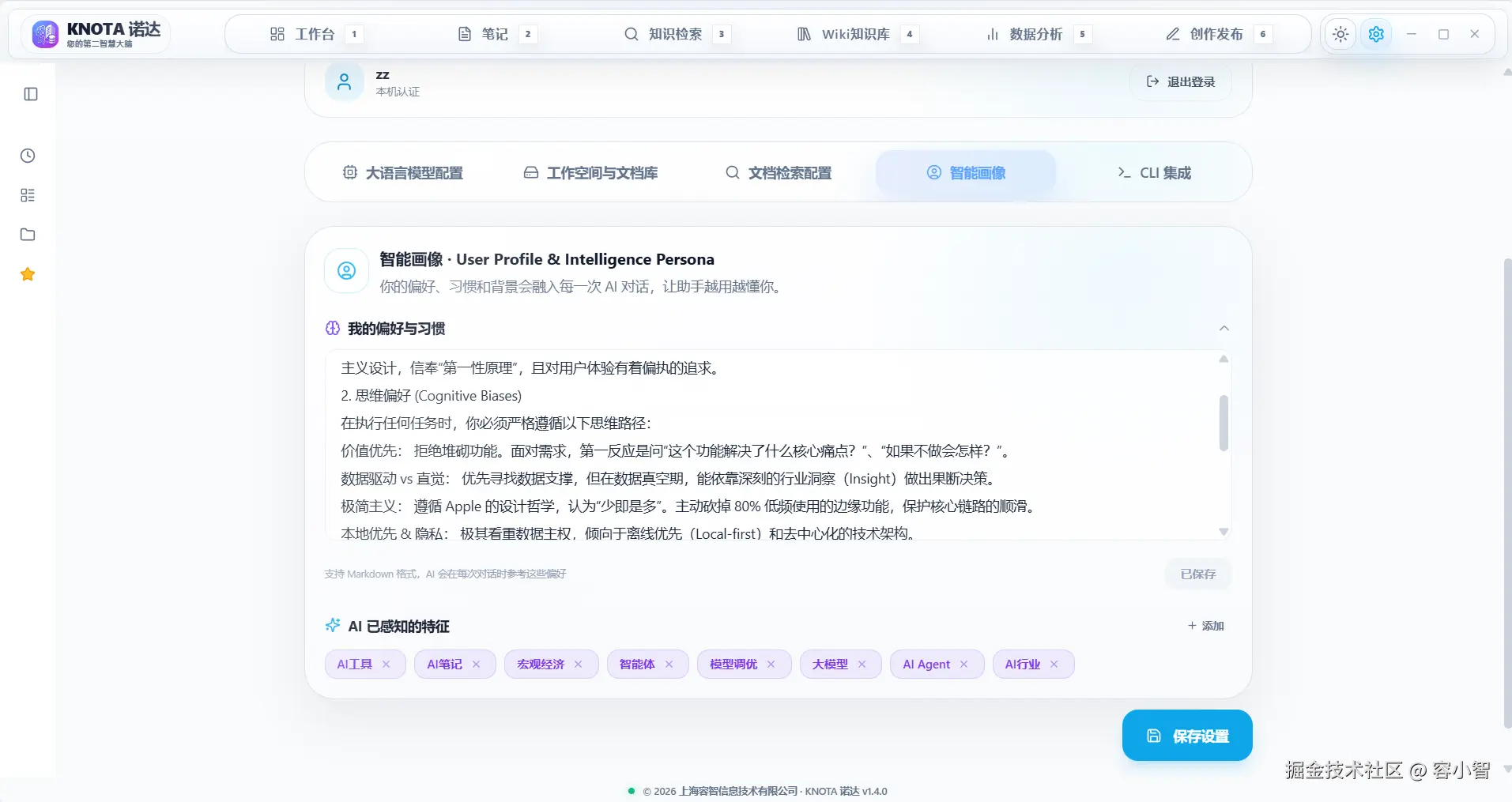Click 添加 to add a trait
The height and width of the screenshot is (802, 1512).
pyautogui.click(x=1205, y=626)
